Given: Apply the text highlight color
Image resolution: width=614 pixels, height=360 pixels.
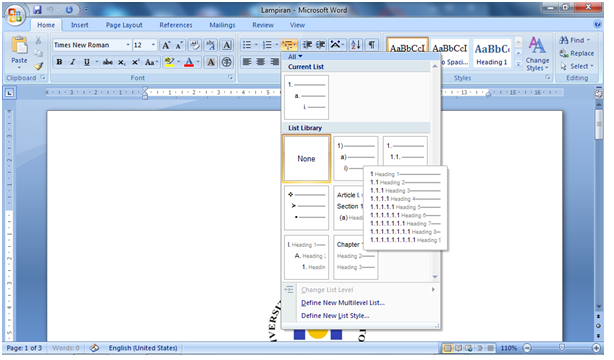Looking at the screenshot, I should (169, 62).
